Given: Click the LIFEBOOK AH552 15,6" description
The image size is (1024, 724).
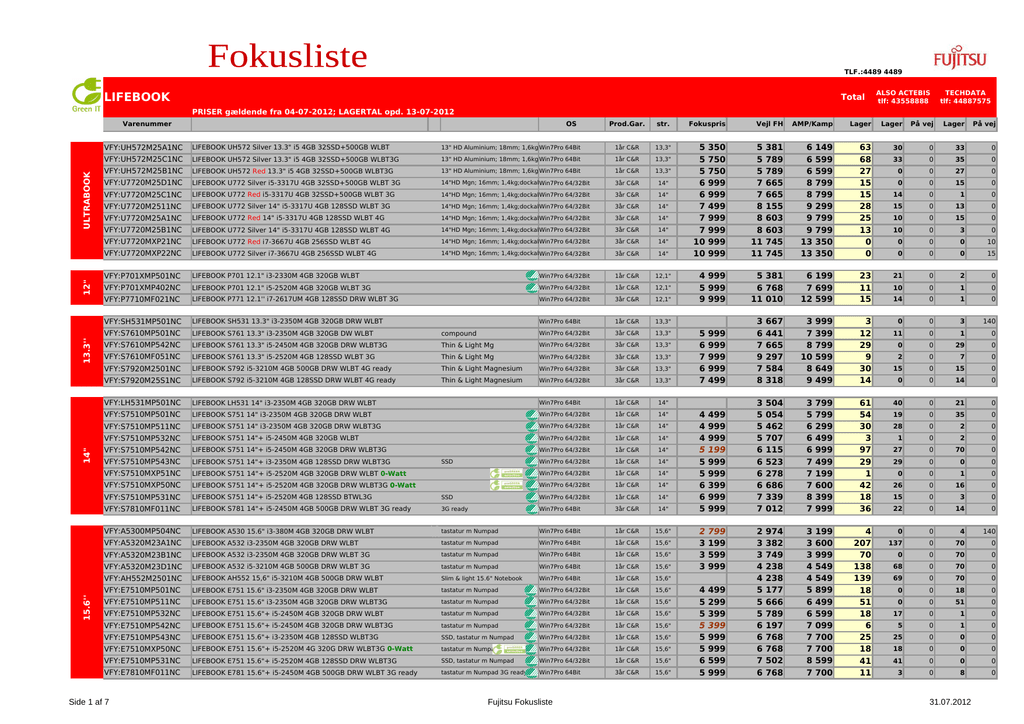Looking at the screenshot, I should pyautogui.click(x=287, y=578).
